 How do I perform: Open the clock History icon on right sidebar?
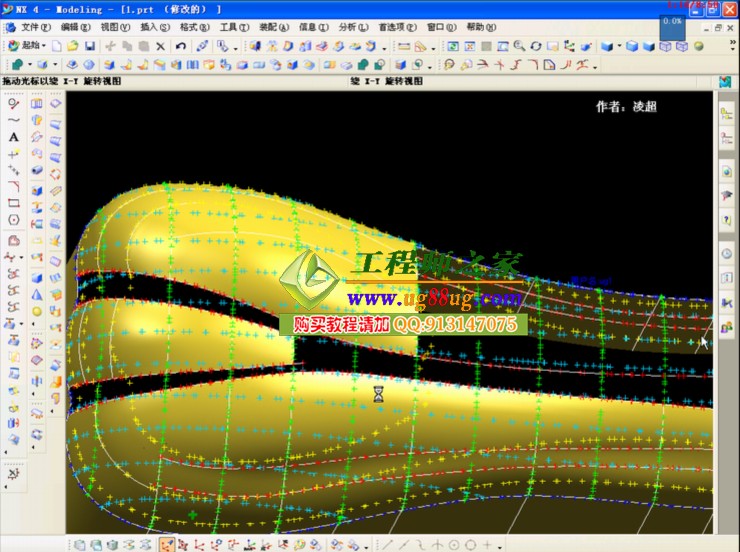pyautogui.click(x=726, y=254)
